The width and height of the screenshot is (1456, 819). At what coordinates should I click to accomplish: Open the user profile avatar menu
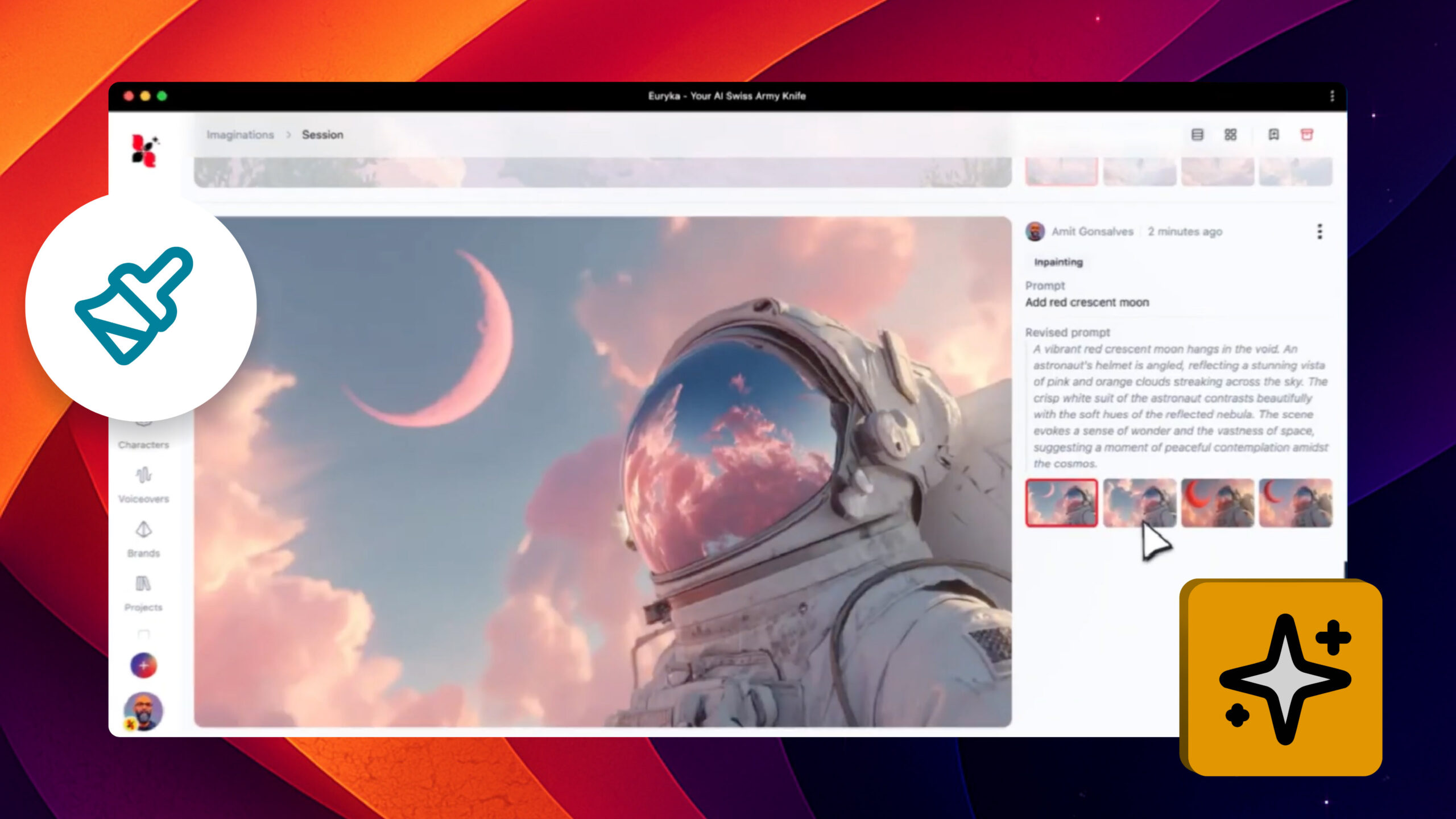click(143, 710)
